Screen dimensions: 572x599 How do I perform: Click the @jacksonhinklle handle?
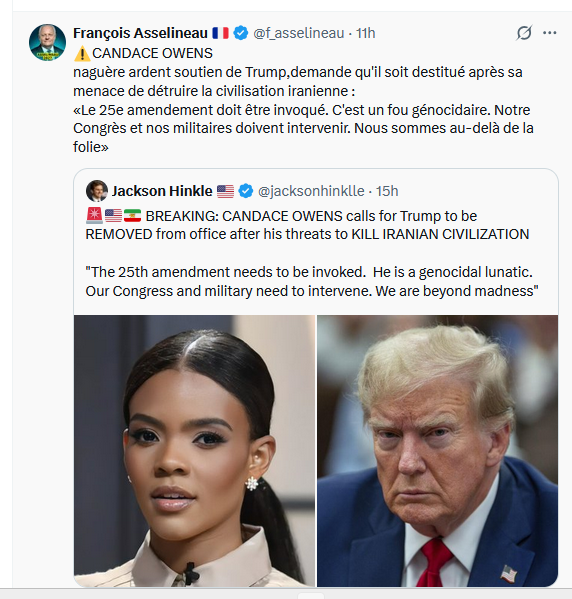pyautogui.click(x=311, y=191)
